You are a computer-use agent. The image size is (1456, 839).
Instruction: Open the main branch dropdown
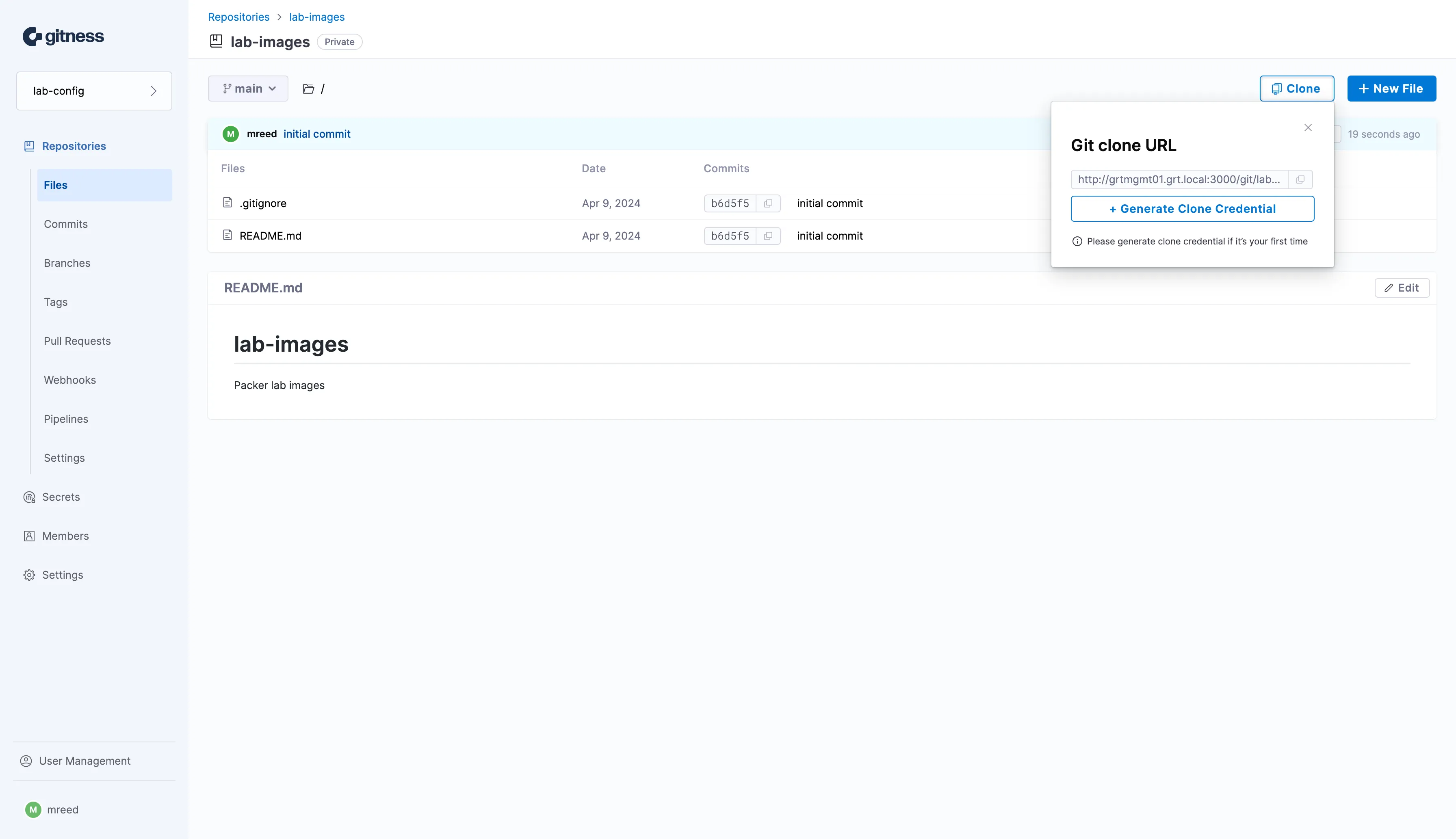248,89
